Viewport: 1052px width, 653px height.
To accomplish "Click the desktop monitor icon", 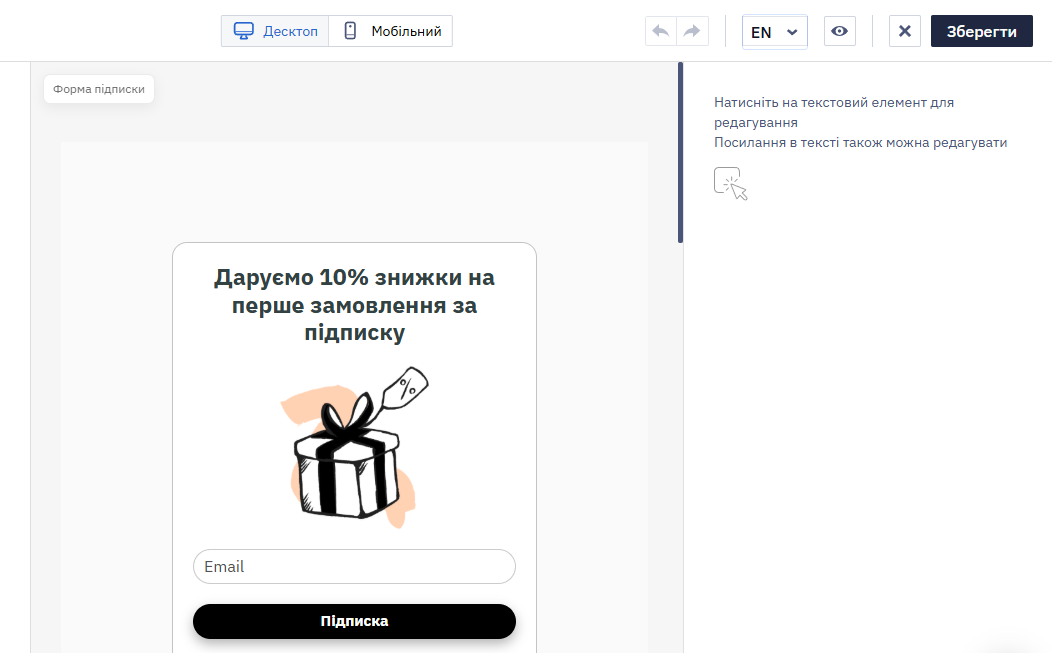I will coord(244,32).
